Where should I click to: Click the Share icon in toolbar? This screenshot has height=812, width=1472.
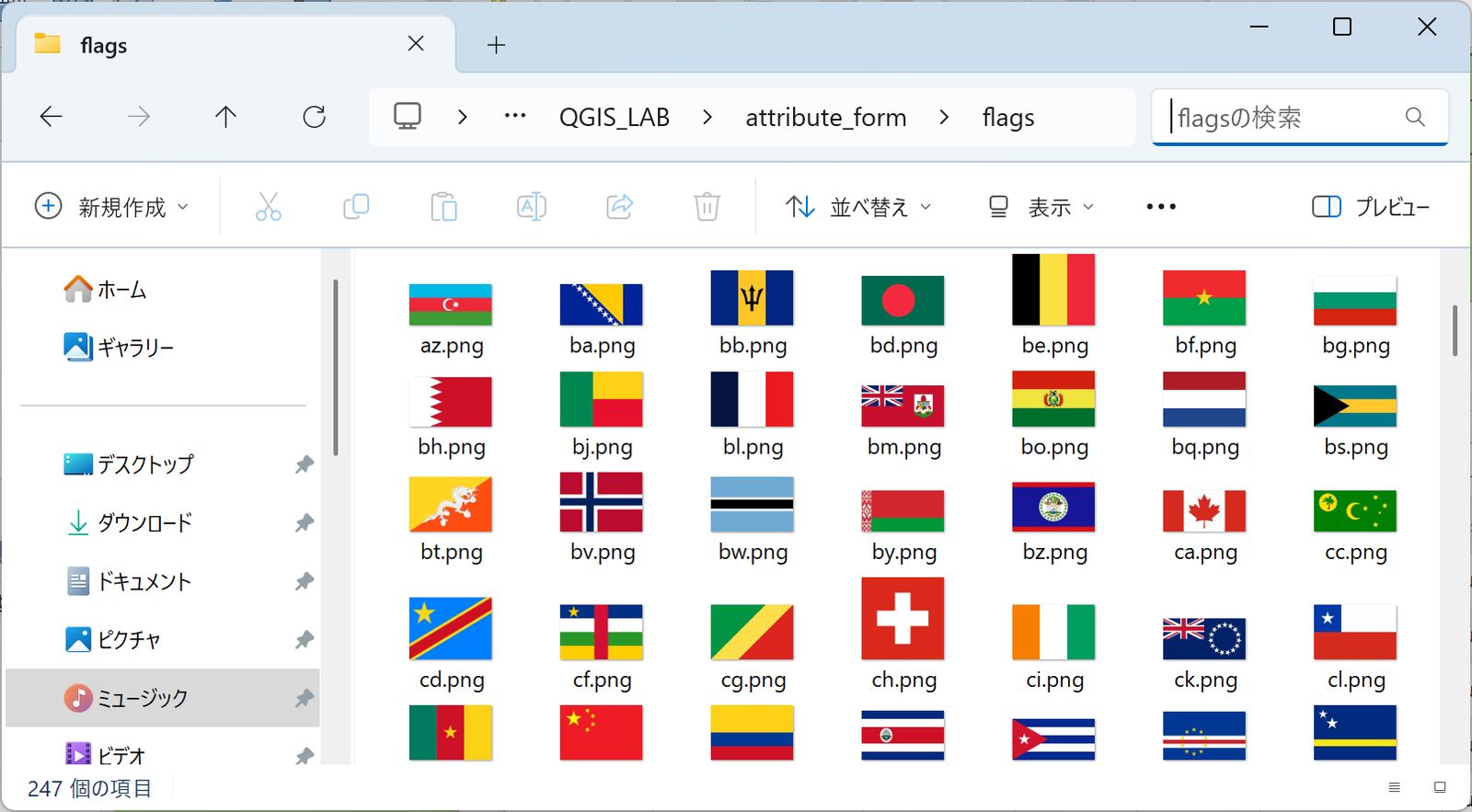point(620,207)
